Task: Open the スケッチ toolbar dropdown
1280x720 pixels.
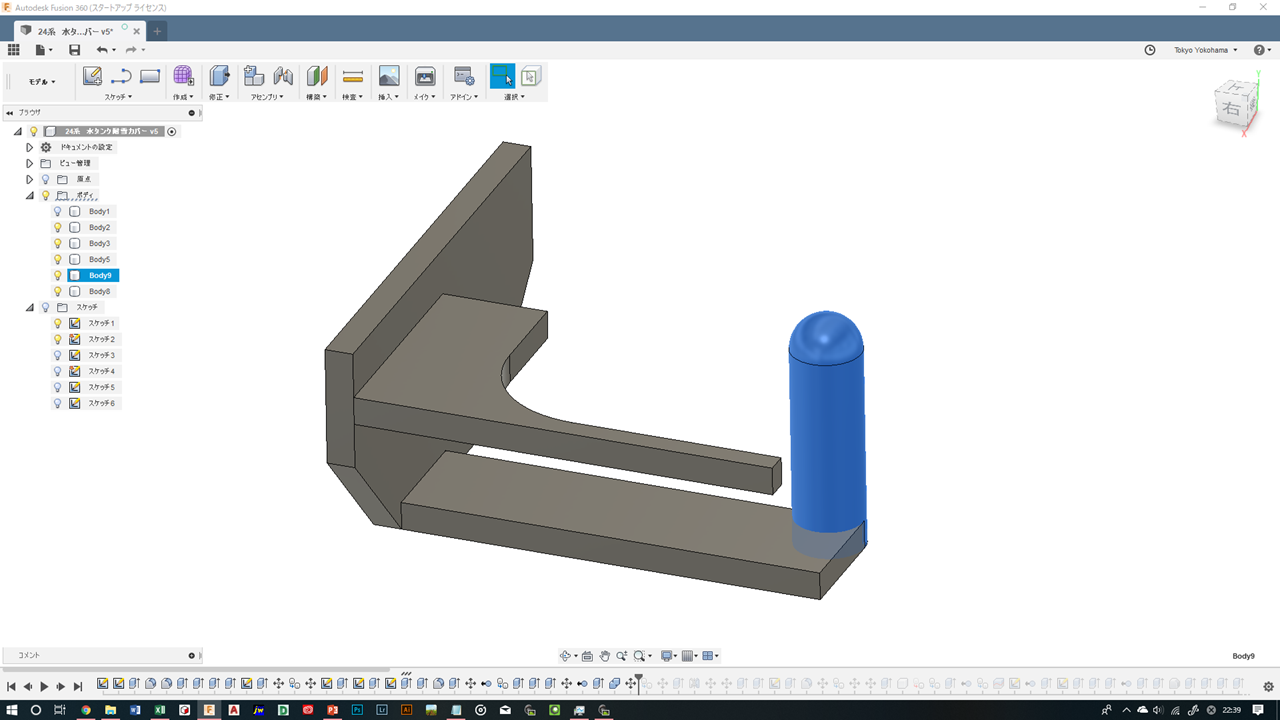Action: click(x=119, y=97)
